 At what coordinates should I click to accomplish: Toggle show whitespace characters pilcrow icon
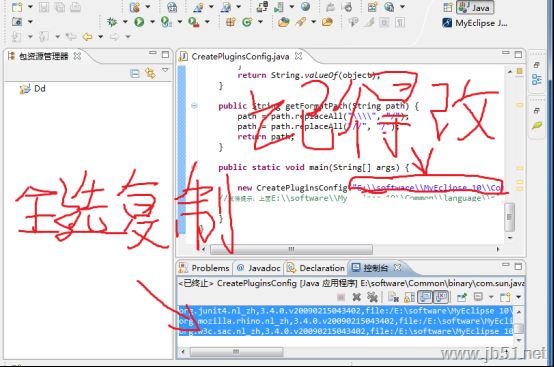400,22
